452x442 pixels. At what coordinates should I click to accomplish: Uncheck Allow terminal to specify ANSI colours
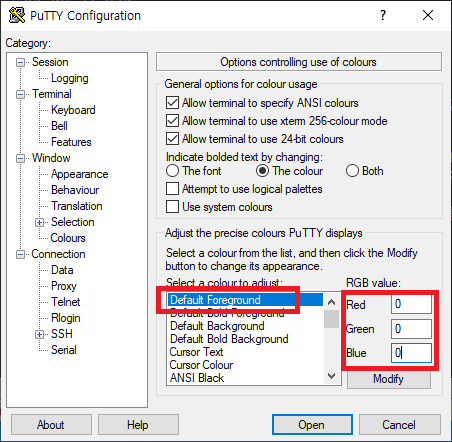pos(172,103)
